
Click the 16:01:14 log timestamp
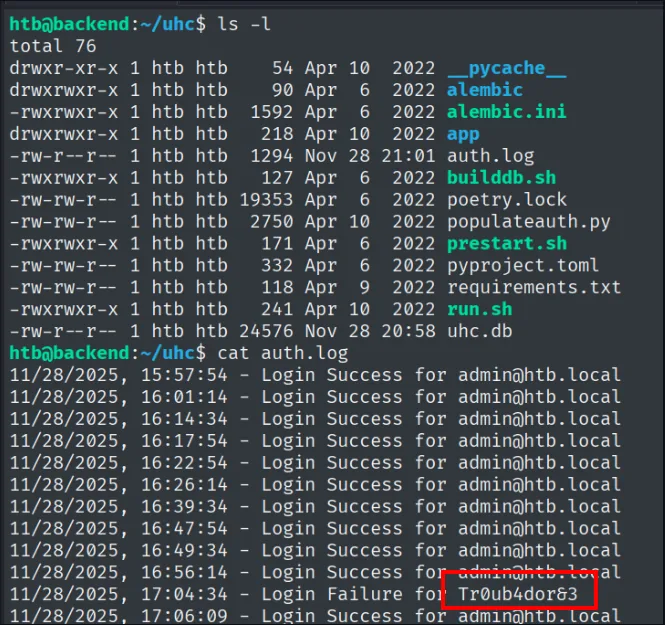184,397
